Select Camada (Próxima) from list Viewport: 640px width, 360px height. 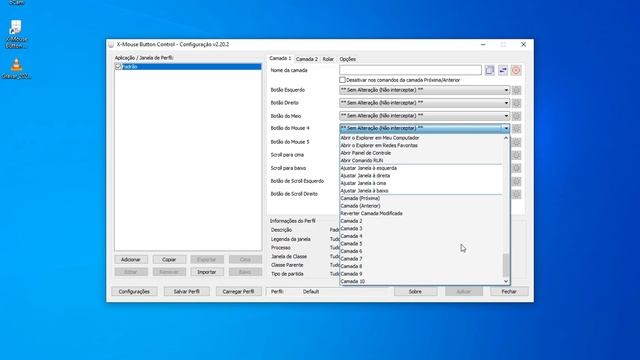coord(421,198)
